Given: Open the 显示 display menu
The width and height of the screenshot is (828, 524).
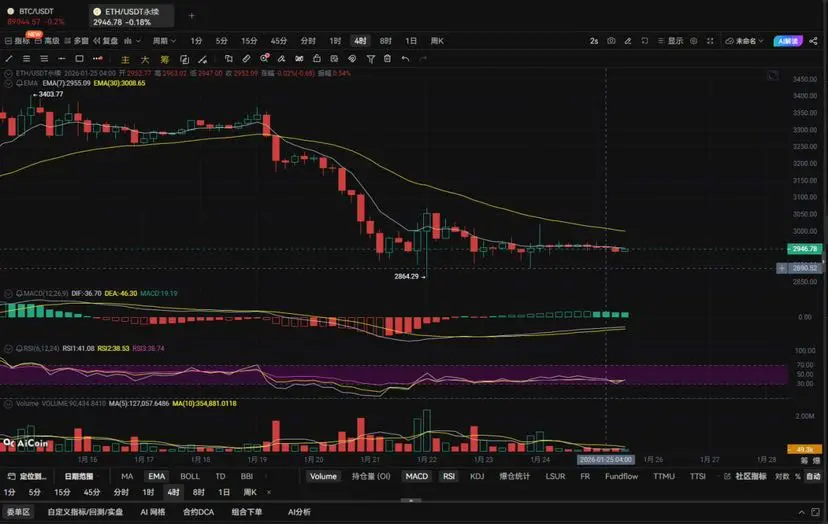Looking at the screenshot, I should (x=671, y=41).
